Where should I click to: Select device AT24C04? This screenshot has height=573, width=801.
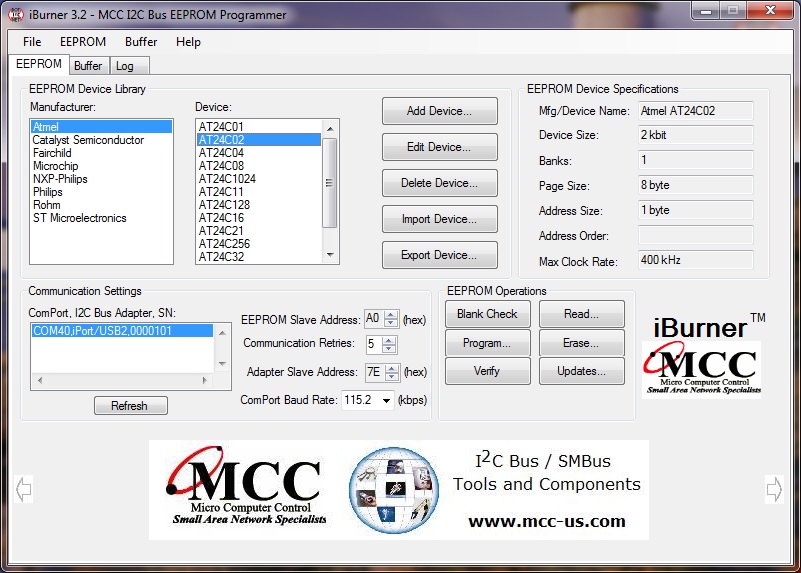(x=260, y=153)
